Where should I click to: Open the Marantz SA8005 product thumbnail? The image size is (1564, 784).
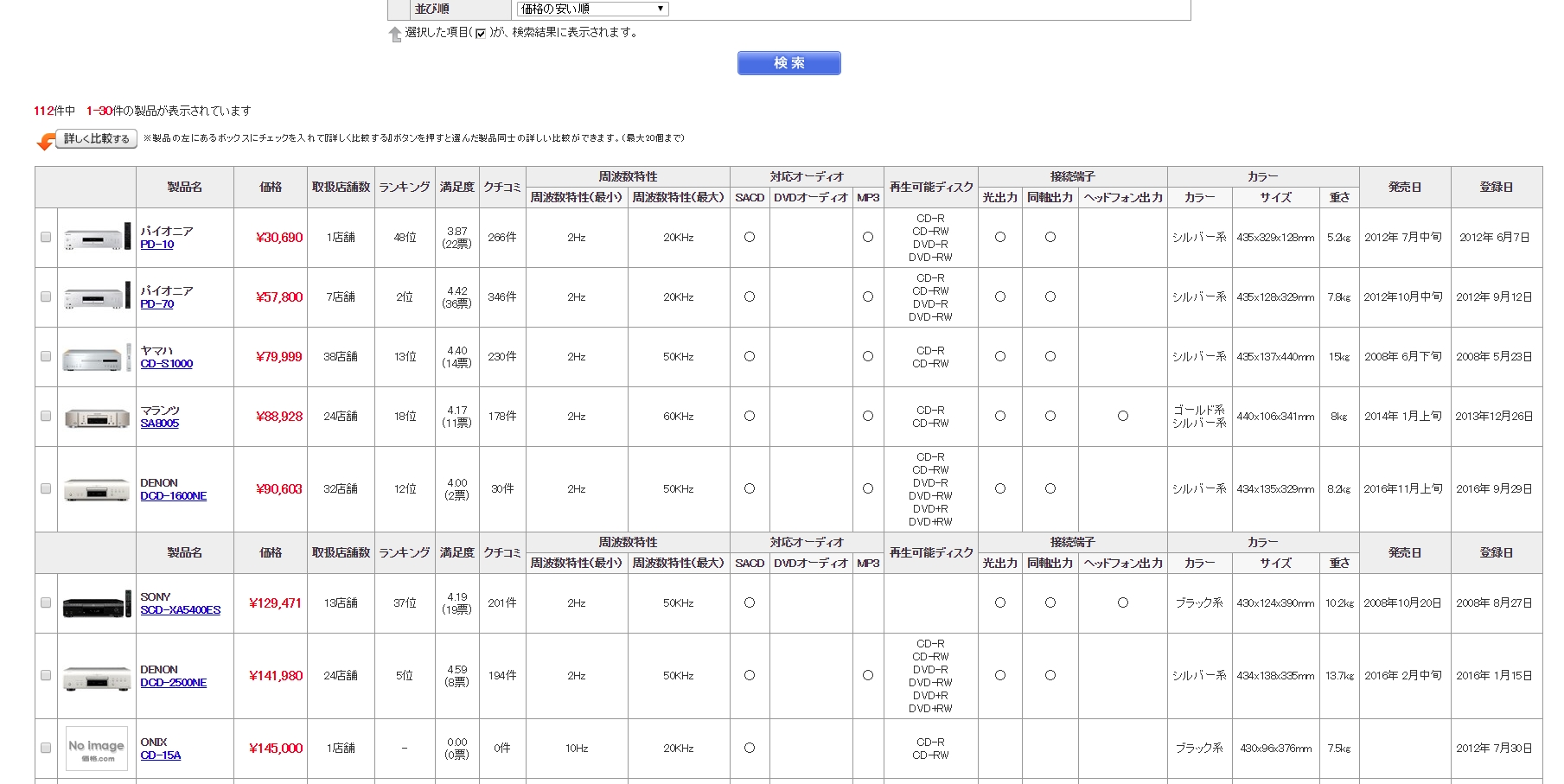pyautogui.click(x=97, y=417)
